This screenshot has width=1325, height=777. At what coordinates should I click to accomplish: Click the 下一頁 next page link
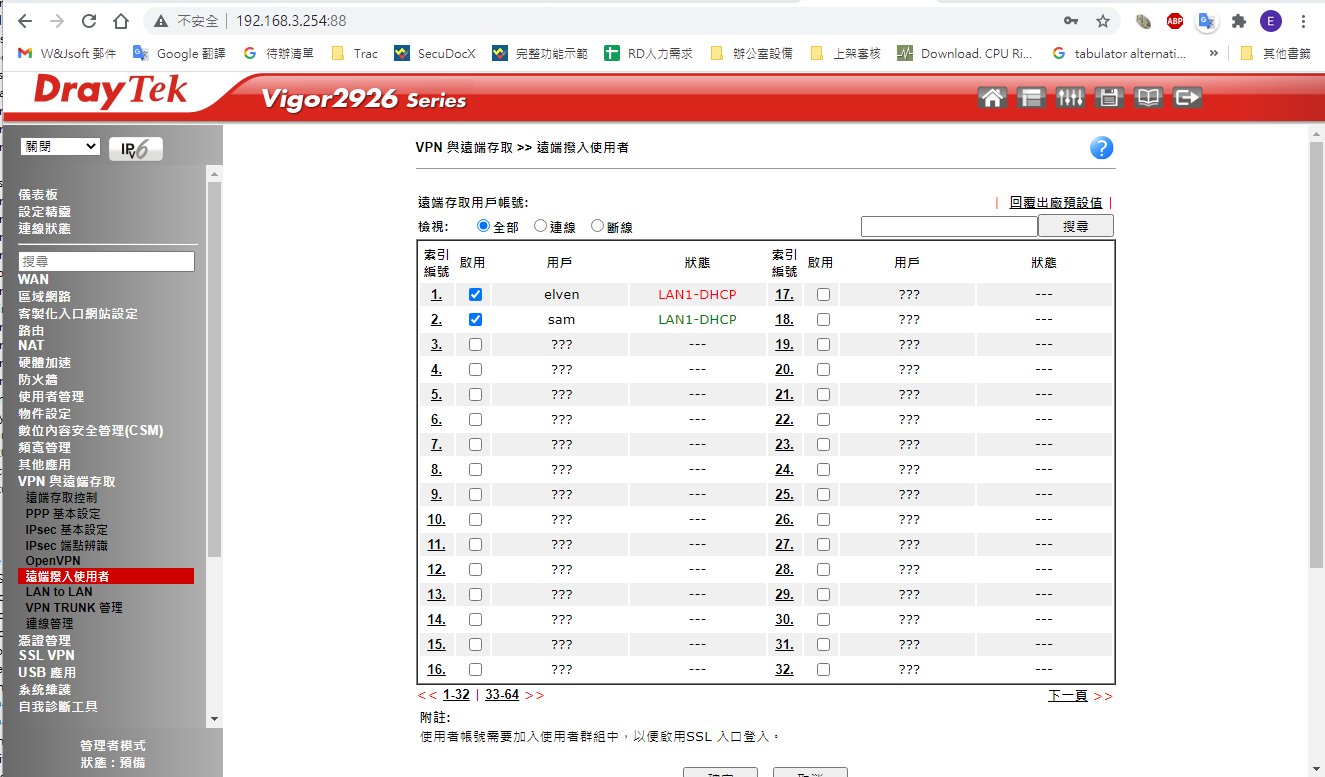point(1068,696)
